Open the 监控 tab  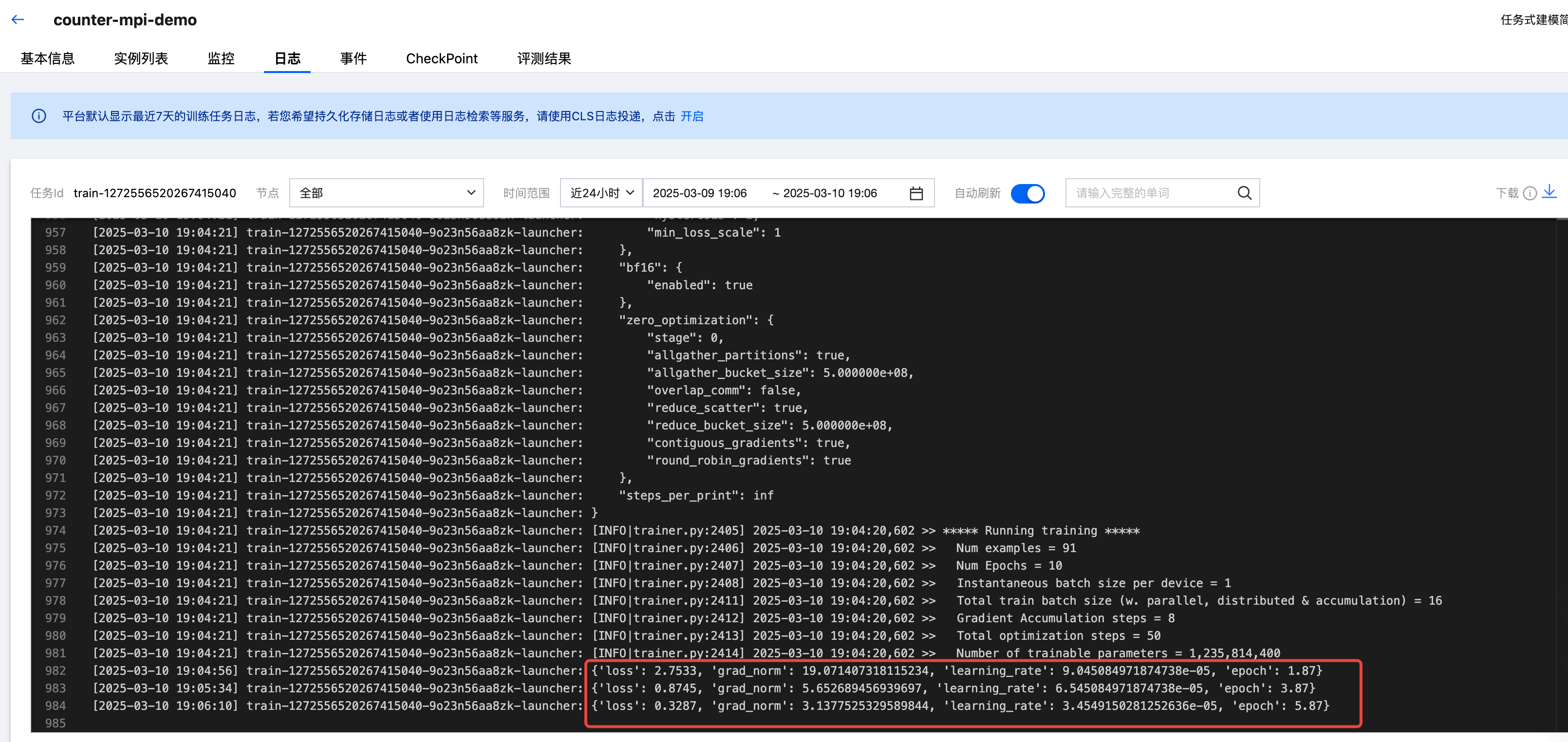coord(221,58)
